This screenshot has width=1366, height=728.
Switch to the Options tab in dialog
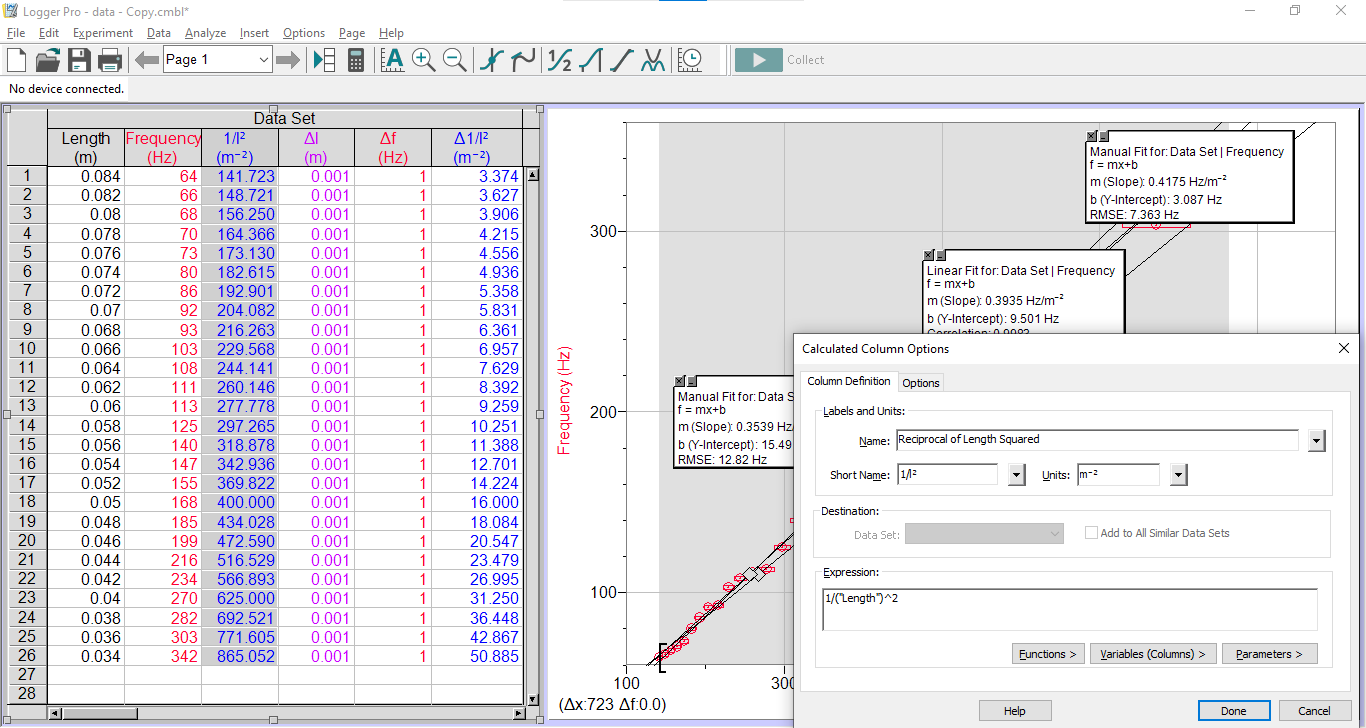(x=921, y=383)
